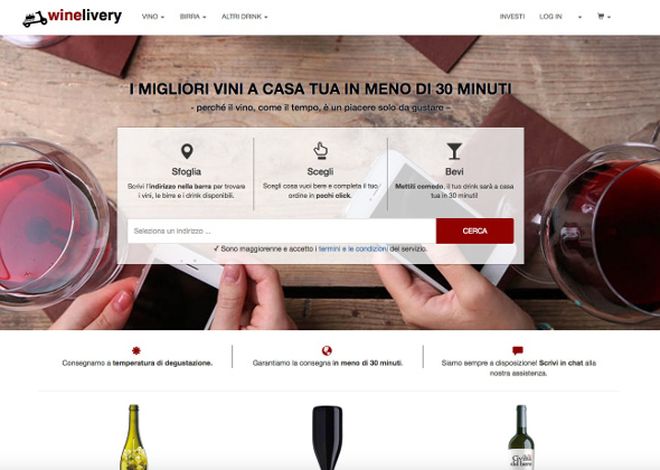
Task: Open the 'termini e le condizioni' link
Action: [x=353, y=249]
